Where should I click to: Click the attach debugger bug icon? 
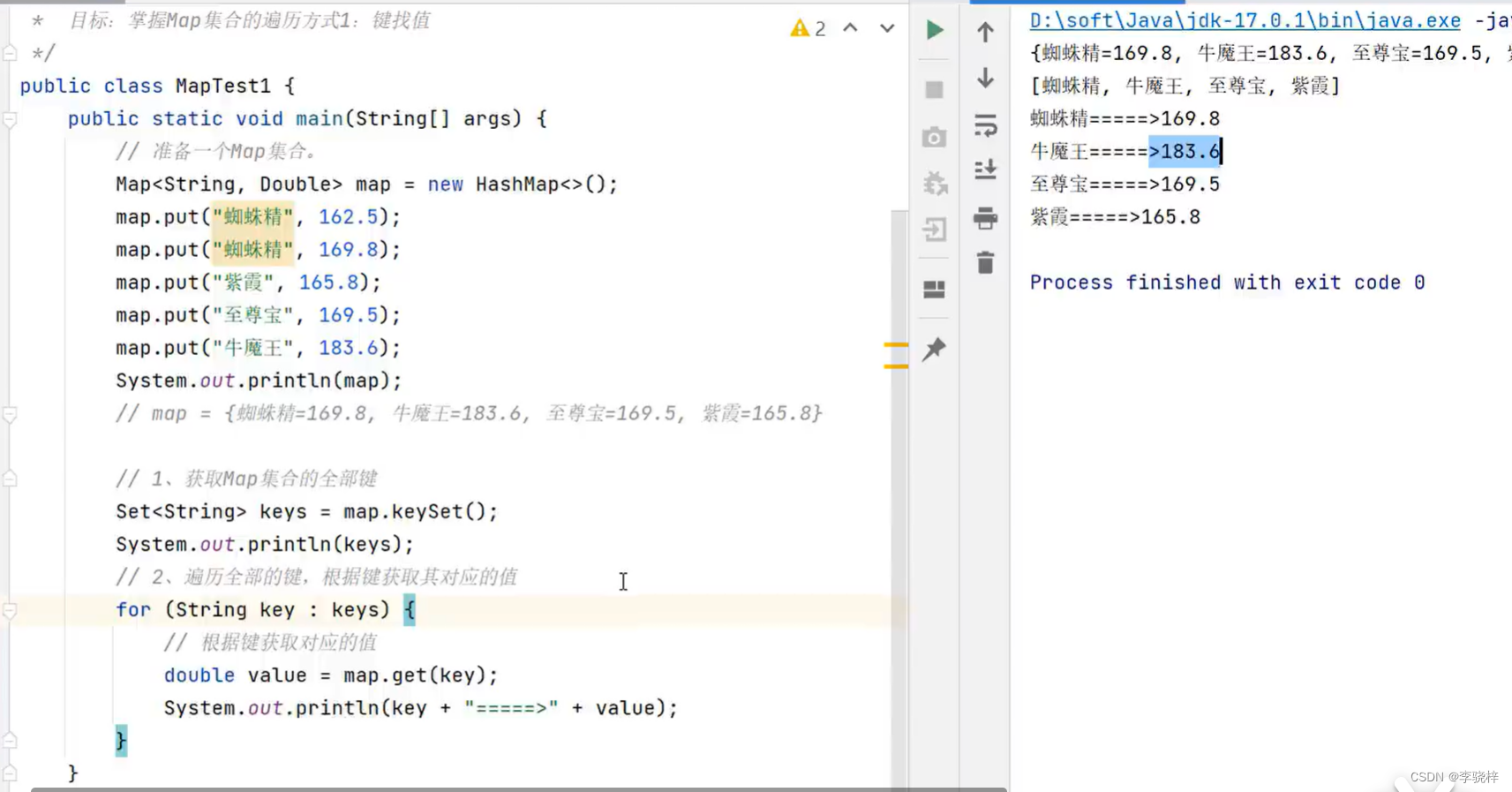[x=935, y=183]
